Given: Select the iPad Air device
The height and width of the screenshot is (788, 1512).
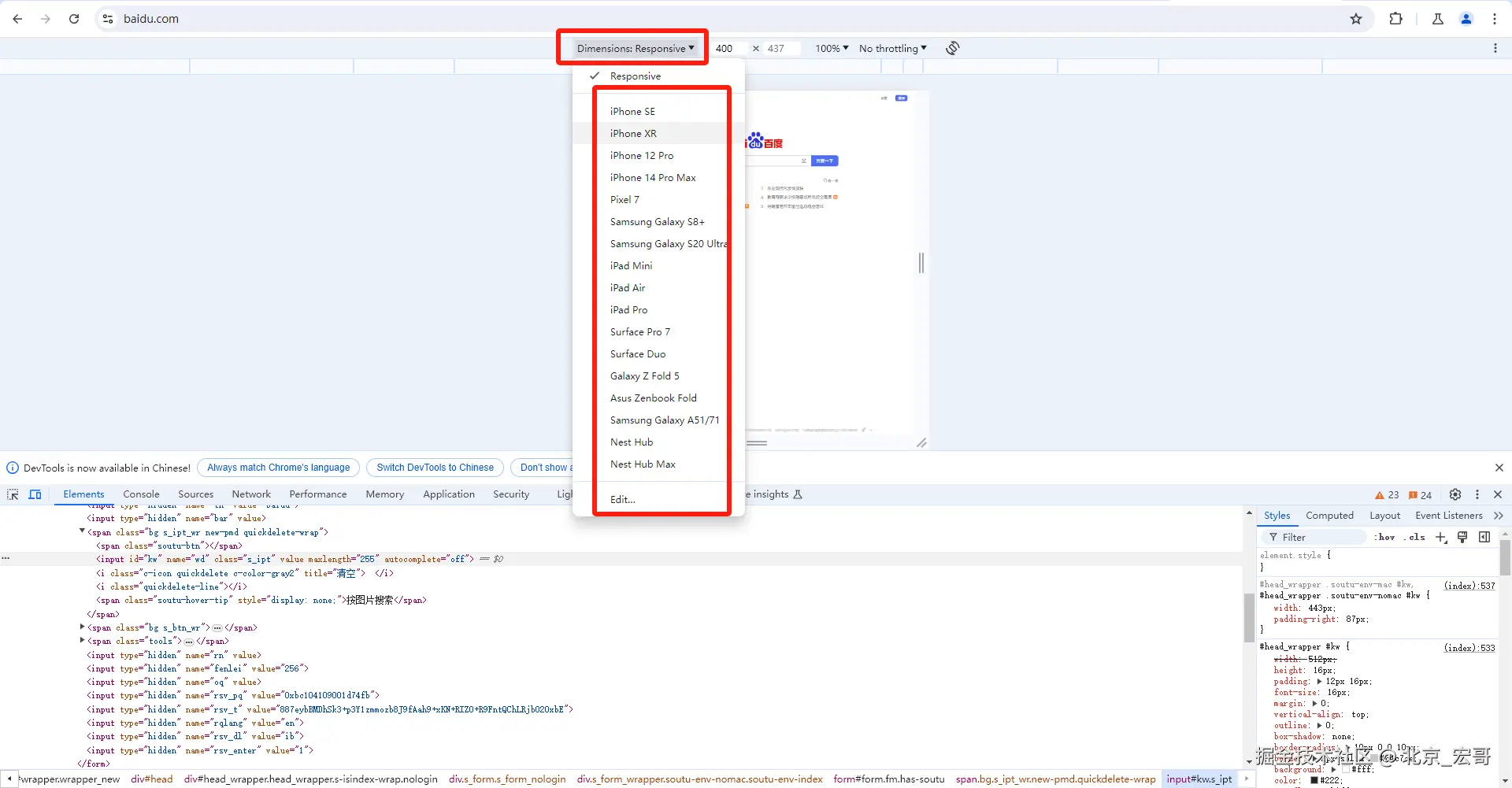Looking at the screenshot, I should 660,288.
